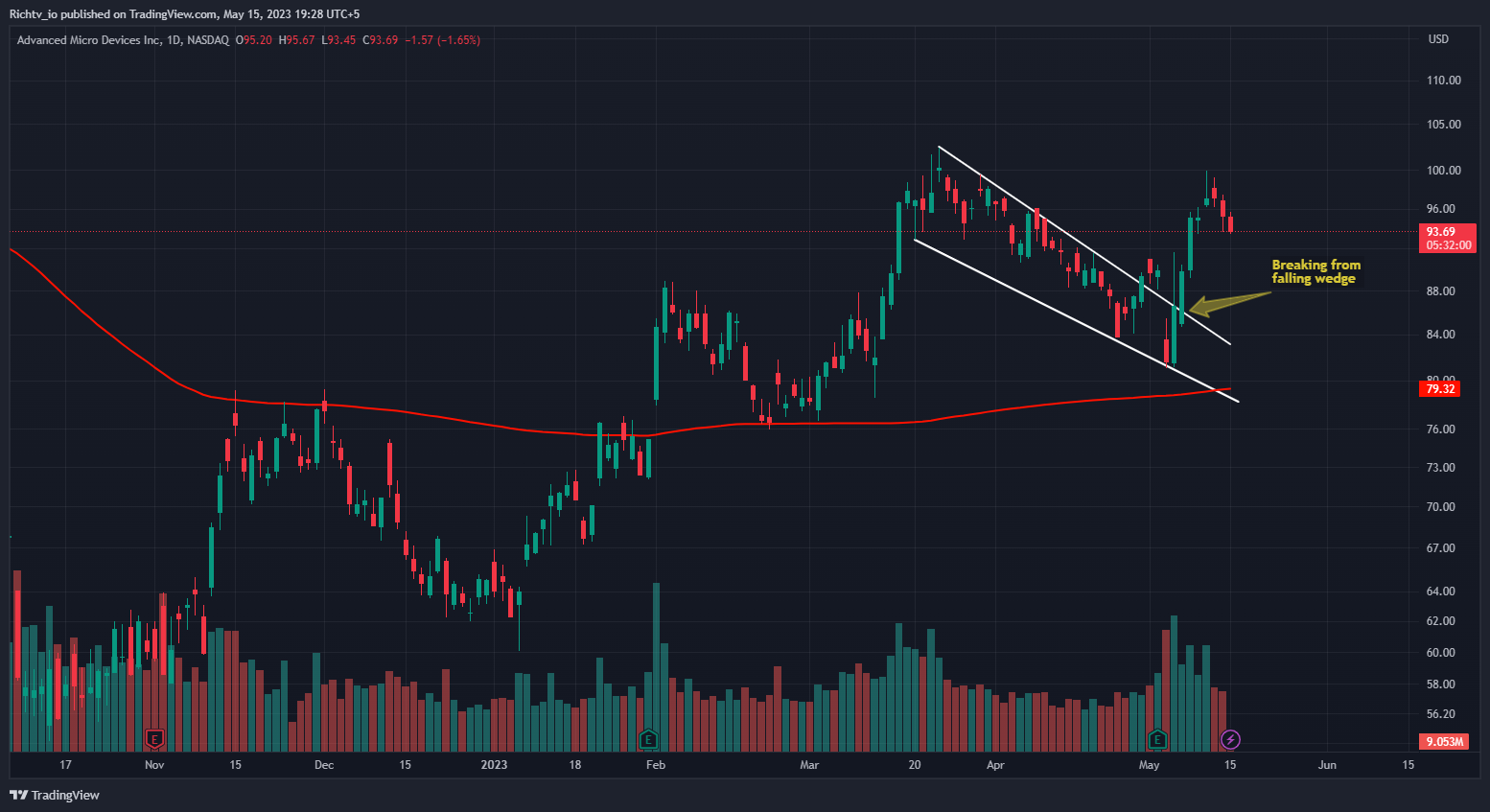Click the 88.00 price axis label
This screenshot has height=812, width=1490.
(1441, 291)
